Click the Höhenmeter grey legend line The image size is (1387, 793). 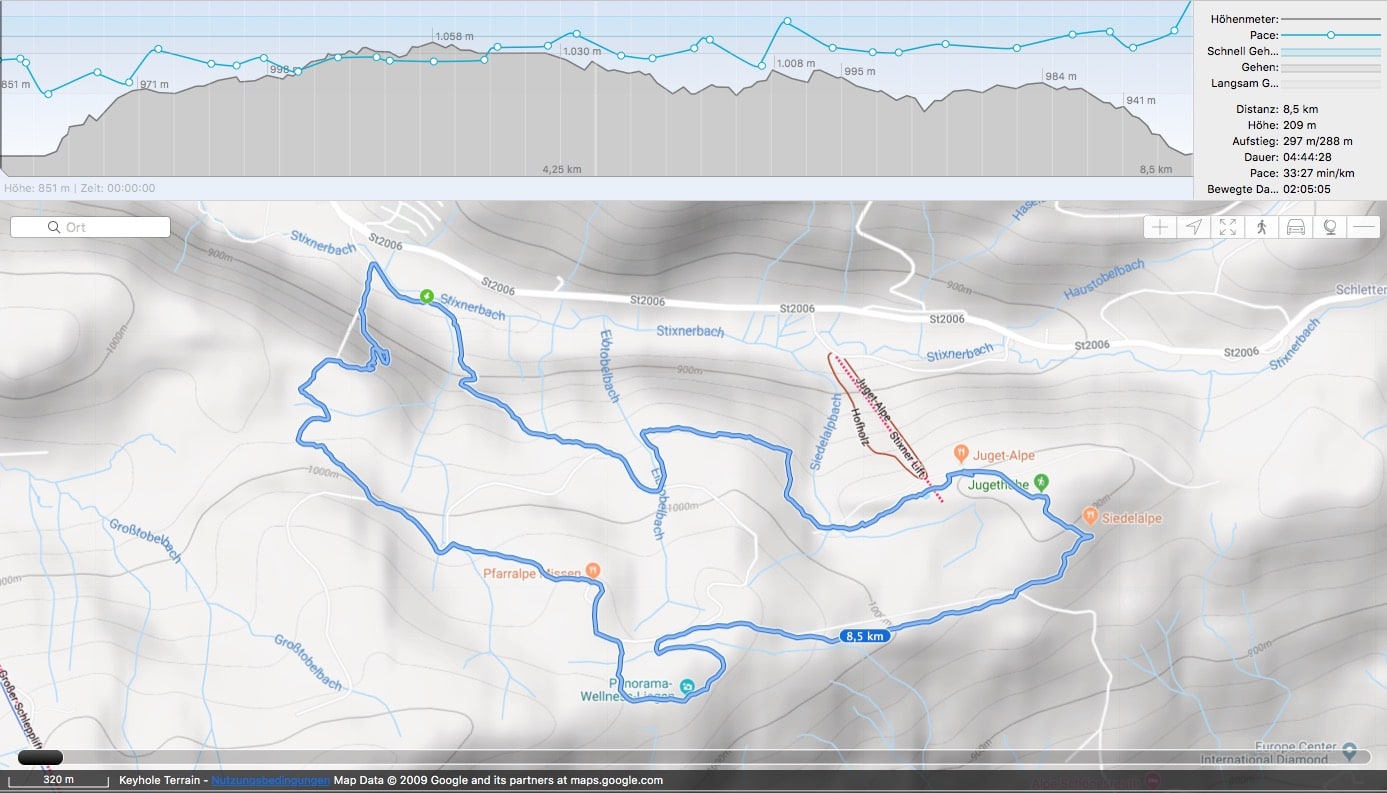(1330, 19)
